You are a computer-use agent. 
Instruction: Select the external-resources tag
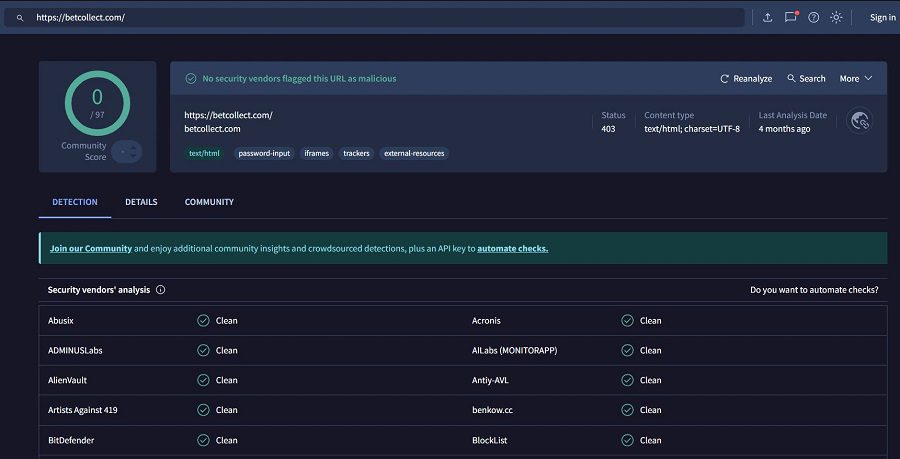(x=414, y=154)
